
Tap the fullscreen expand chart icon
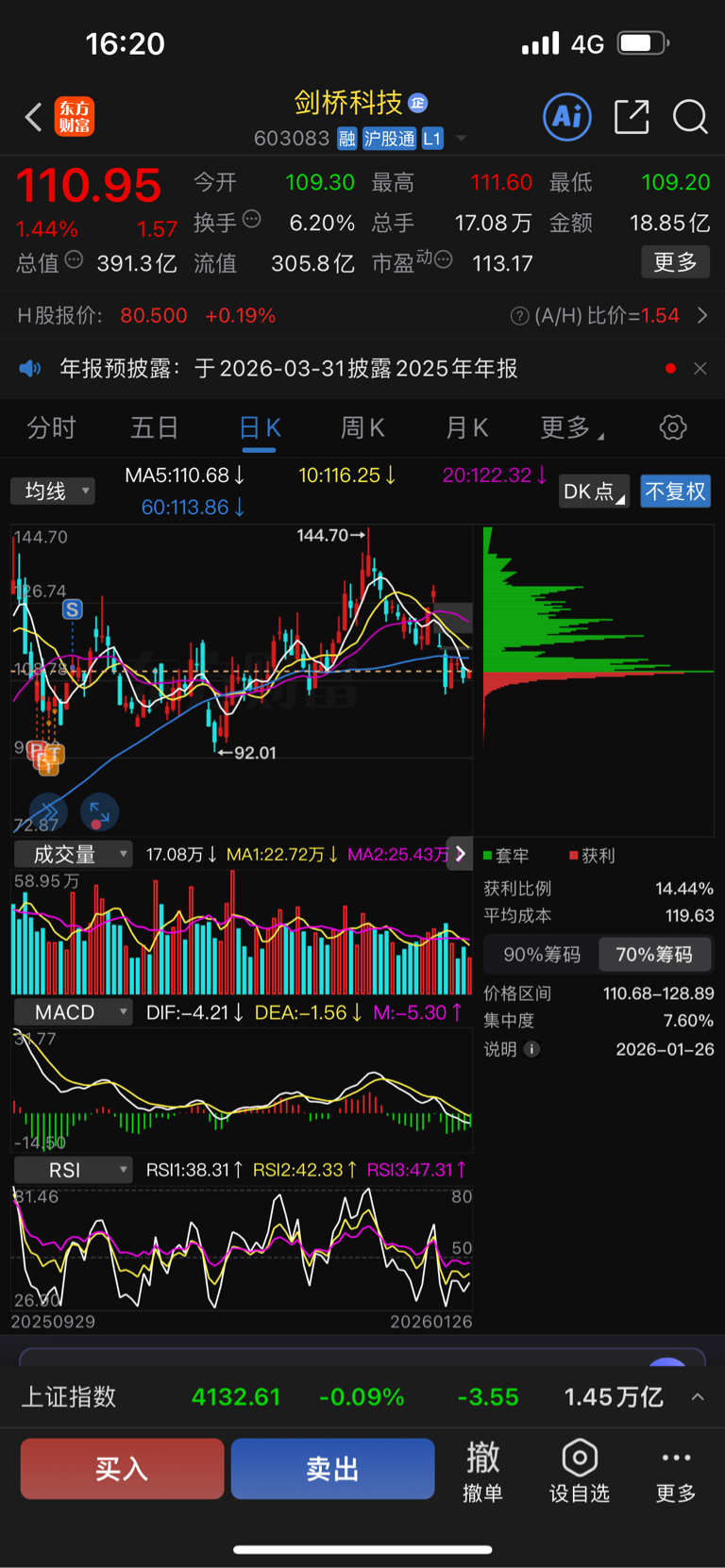coord(99,810)
